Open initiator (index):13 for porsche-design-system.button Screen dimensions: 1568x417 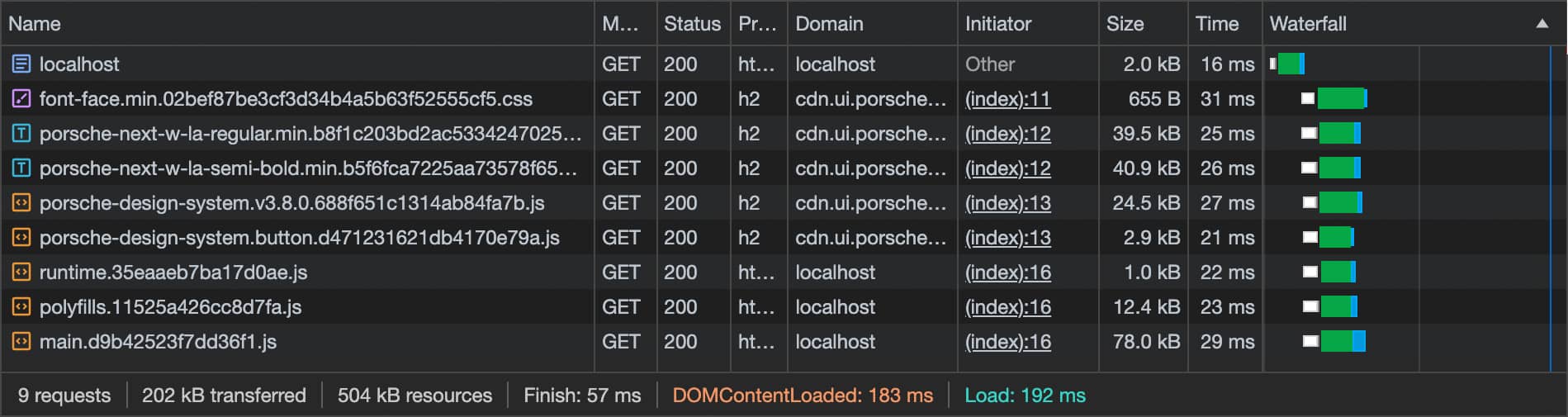point(1008,238)
